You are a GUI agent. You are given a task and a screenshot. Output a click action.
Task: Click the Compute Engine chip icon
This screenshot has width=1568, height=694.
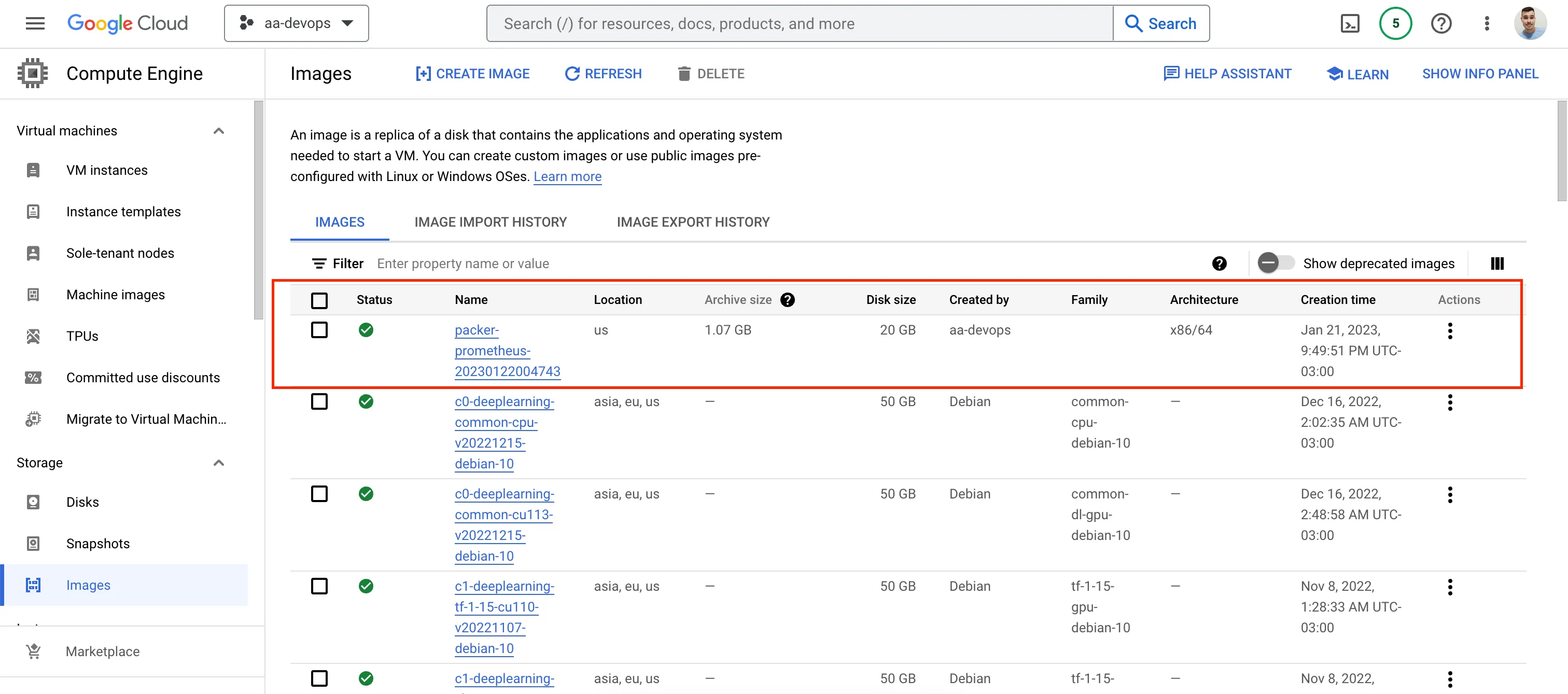pyautogui.click(x=32, y=73)
